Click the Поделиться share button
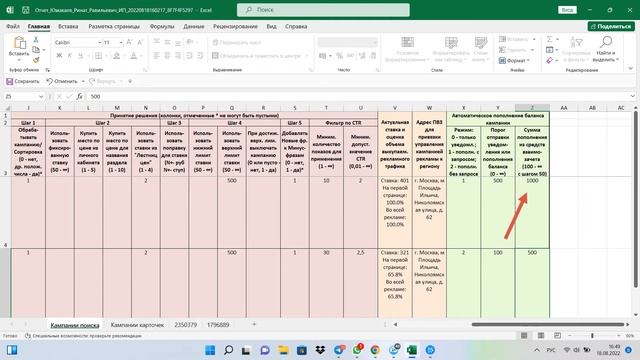The image size is (640, 360). (x=611, y=26)
